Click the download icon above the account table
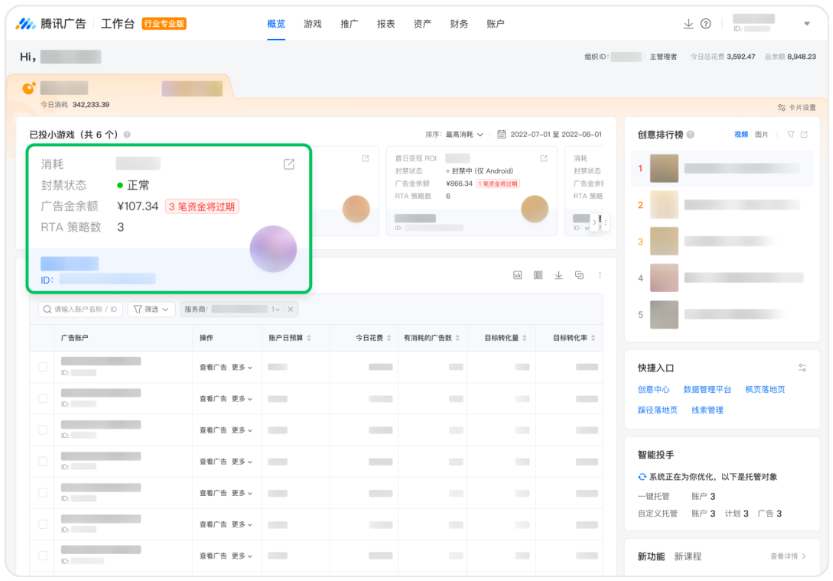Image resolution: width=833 pixels, height=581 pixels. click(x=558, y=275)
